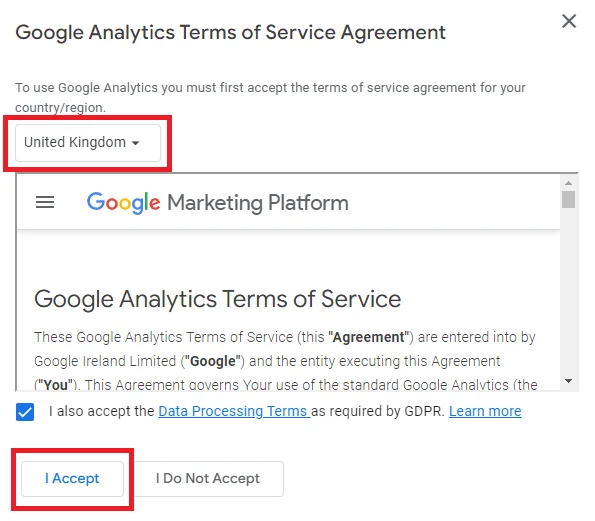Open the Data Processing Terms link
Image resolution: width=595 pixels, height=521 pixels.
tap(234, 411)
